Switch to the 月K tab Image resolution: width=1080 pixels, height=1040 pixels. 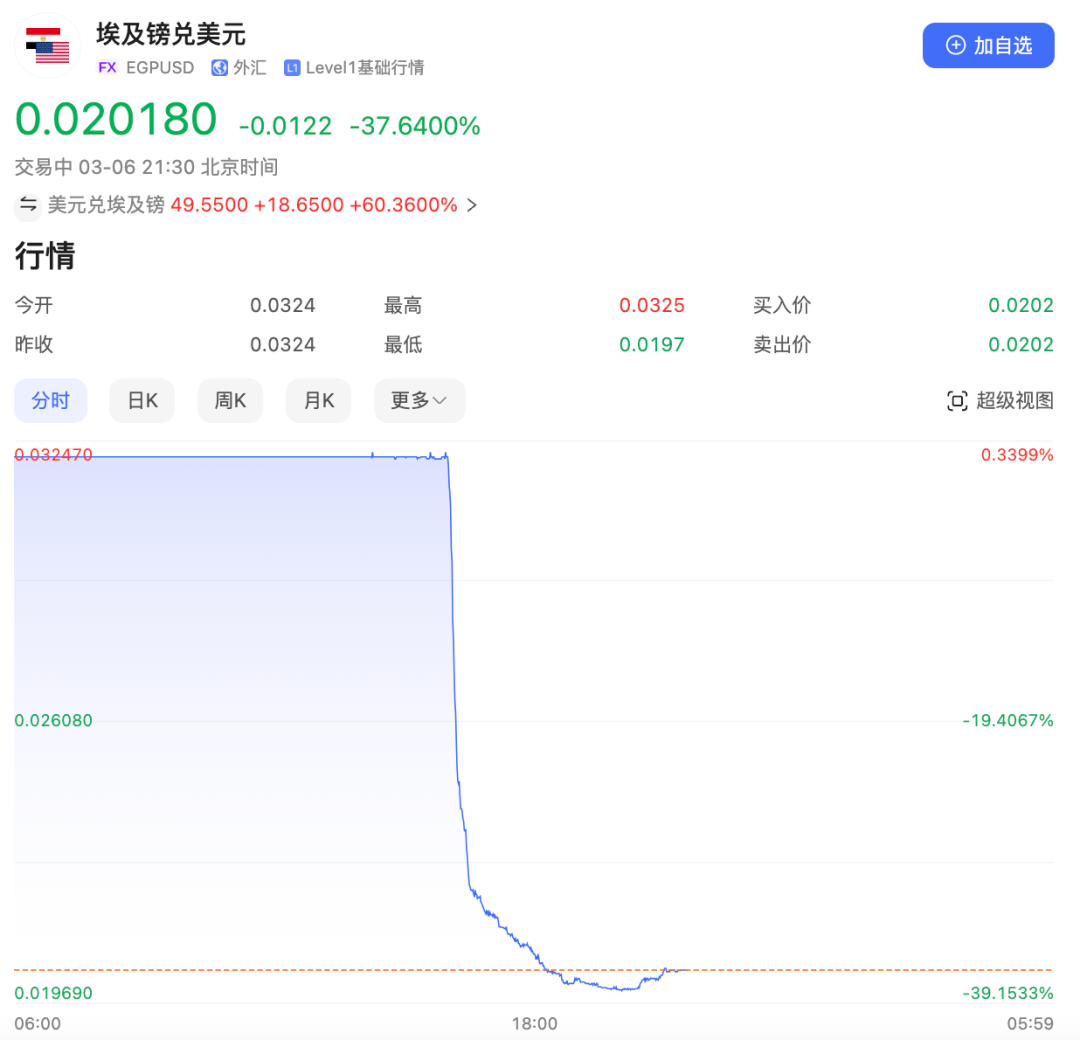(318, 400)
